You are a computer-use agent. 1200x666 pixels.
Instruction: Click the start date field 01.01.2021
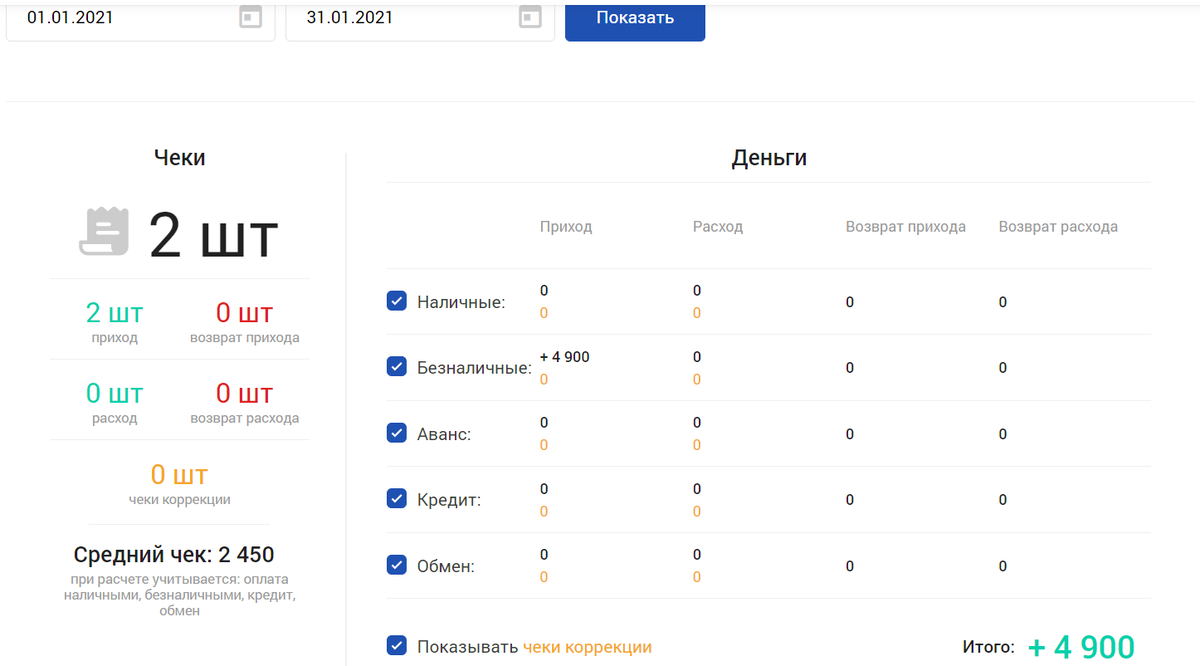click(141, 18)
